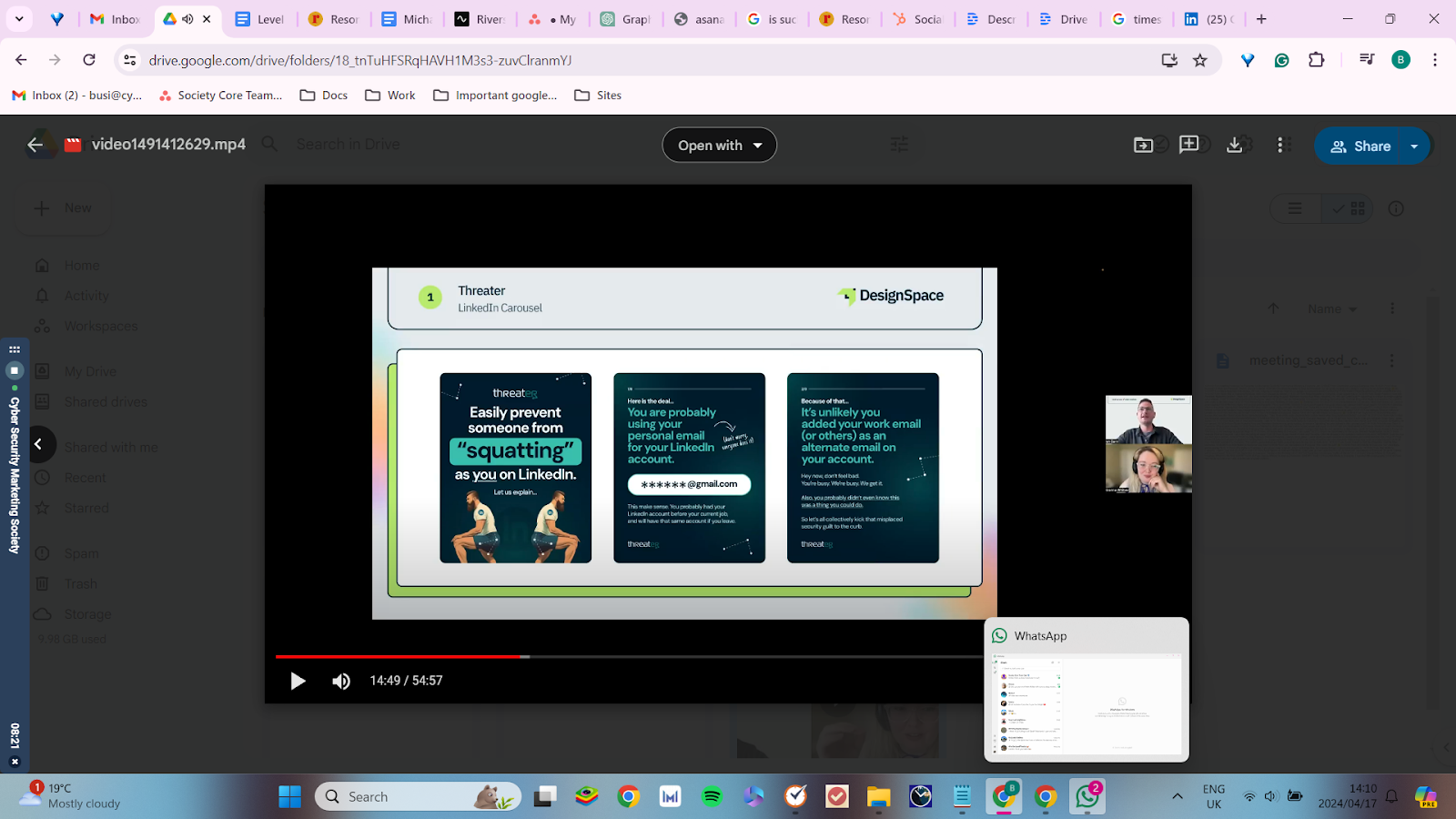Open the Docs bookmarks folder
1456x819 pixels.
tap(324, 95)
